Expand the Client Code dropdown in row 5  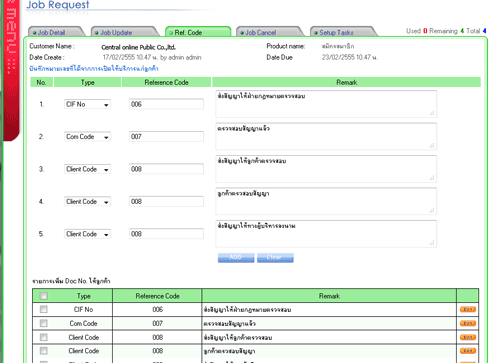[87, 234]
